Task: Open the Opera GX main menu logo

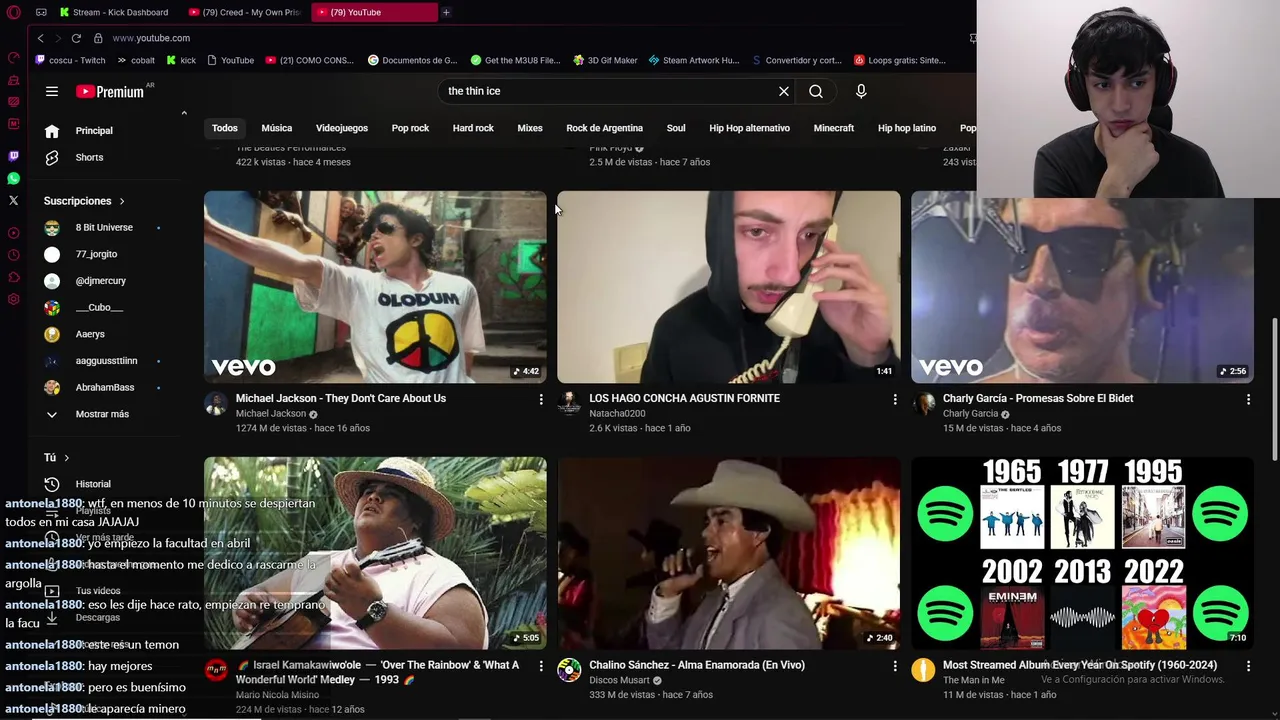Action: (13, 12)
